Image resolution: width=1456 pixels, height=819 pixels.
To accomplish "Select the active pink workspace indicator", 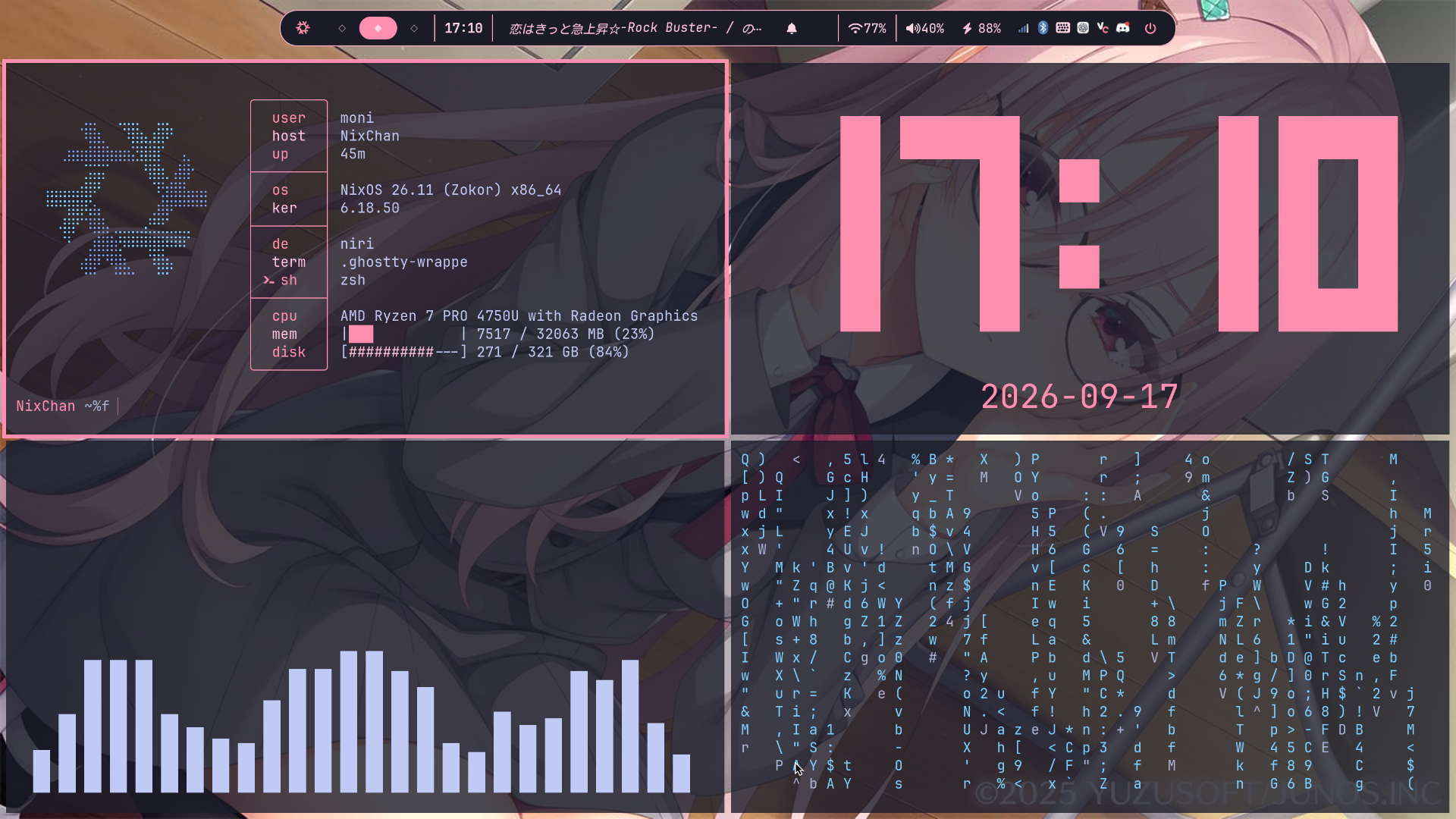I will click(x=378, y=28).
